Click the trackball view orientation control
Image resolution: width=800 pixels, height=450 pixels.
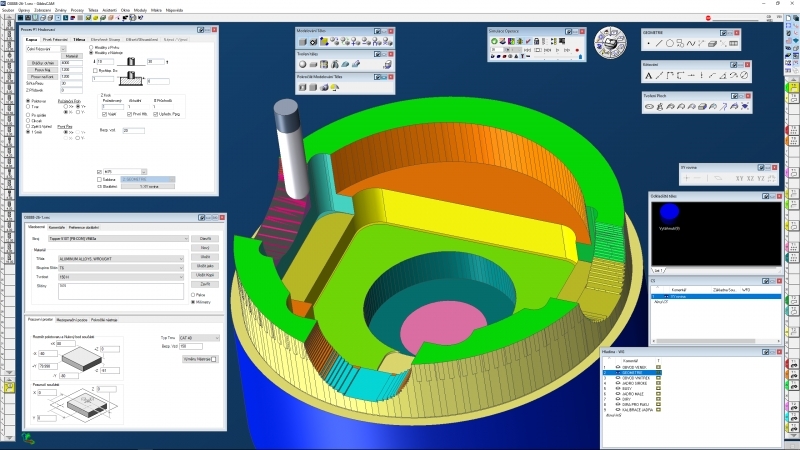click(611, 43)
